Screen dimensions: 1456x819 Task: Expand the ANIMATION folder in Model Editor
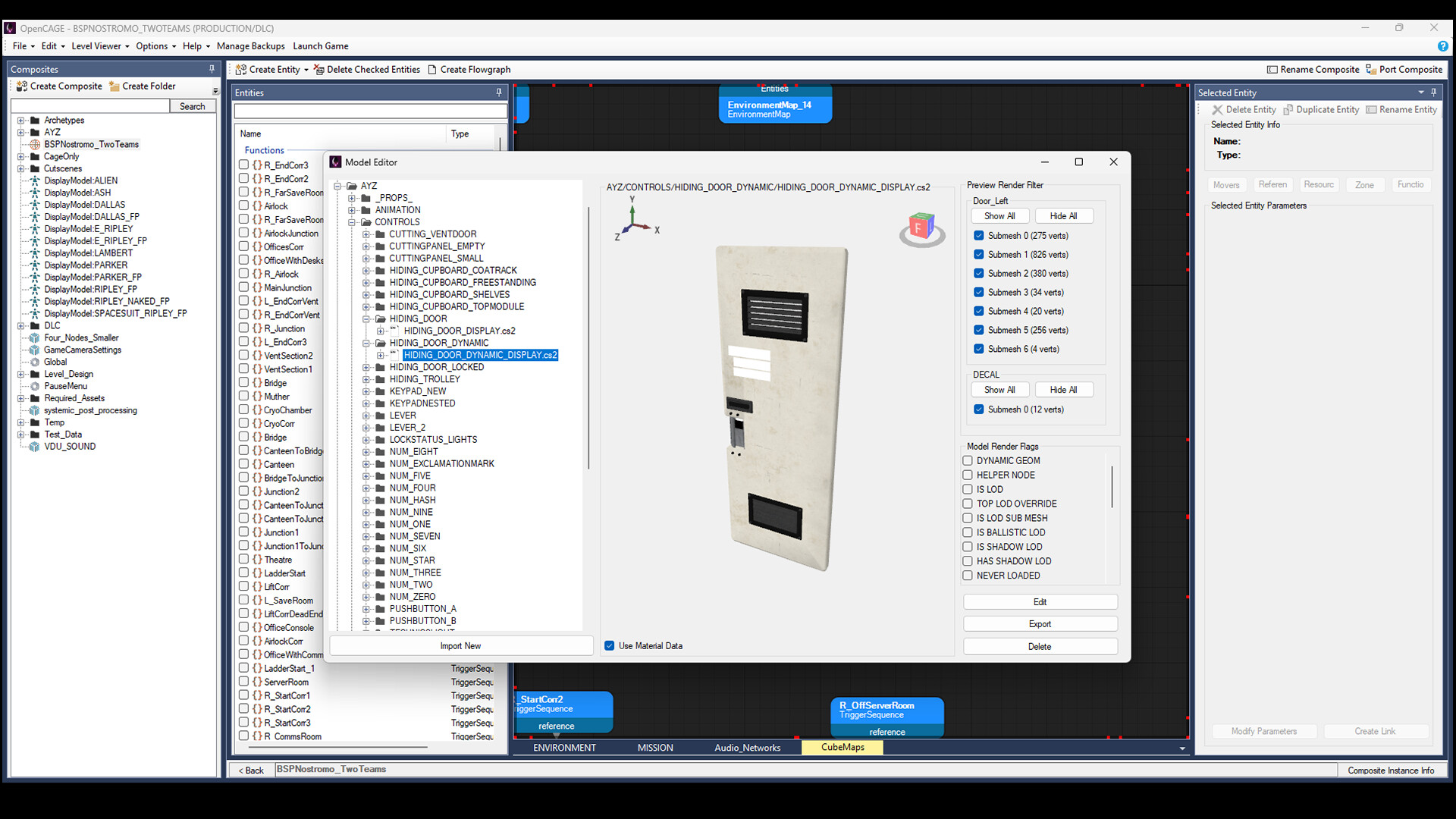click(x=352, y=210)
